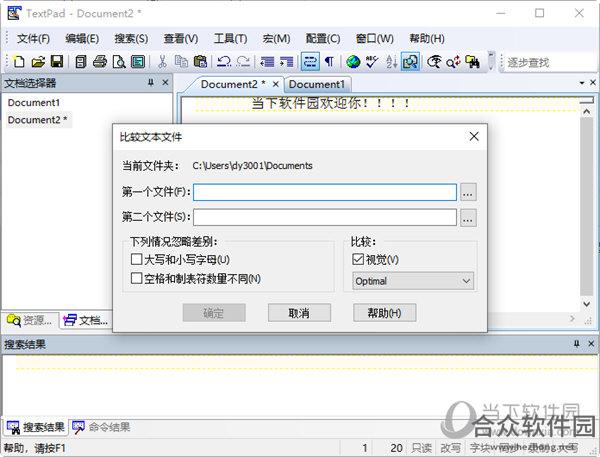Open the 文件(F) menu
Viewport: 600px width, 457px height.
point(33,38)
